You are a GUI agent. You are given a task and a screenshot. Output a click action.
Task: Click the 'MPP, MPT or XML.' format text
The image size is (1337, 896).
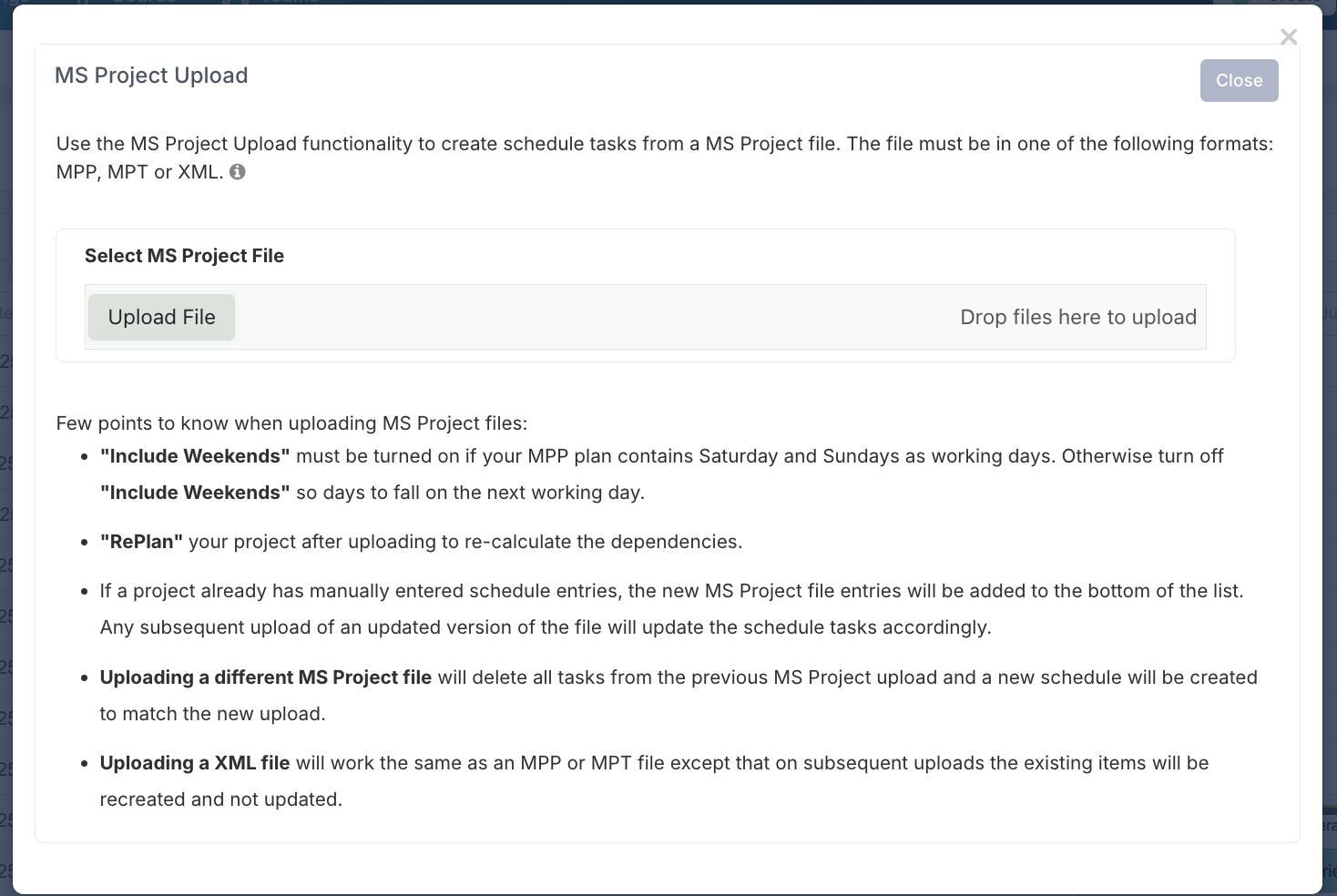point(139,172)
